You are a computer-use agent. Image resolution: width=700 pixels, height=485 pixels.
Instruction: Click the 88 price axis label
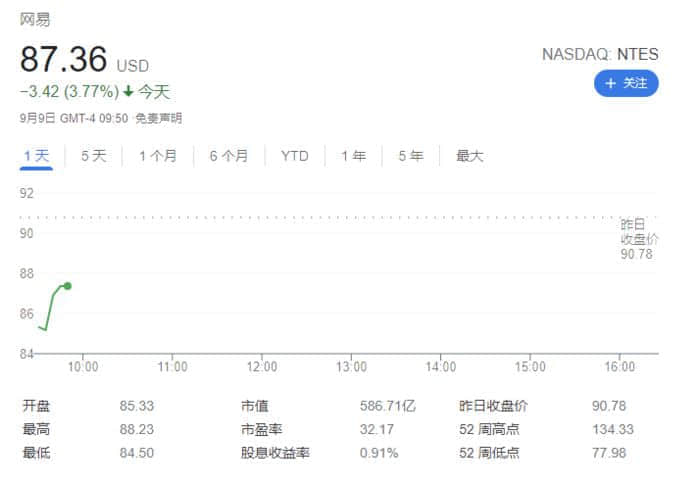tap(27, 273)
